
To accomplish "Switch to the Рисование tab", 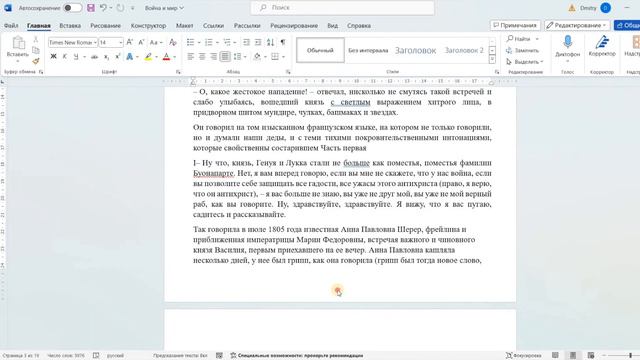I will coord(105,25).
